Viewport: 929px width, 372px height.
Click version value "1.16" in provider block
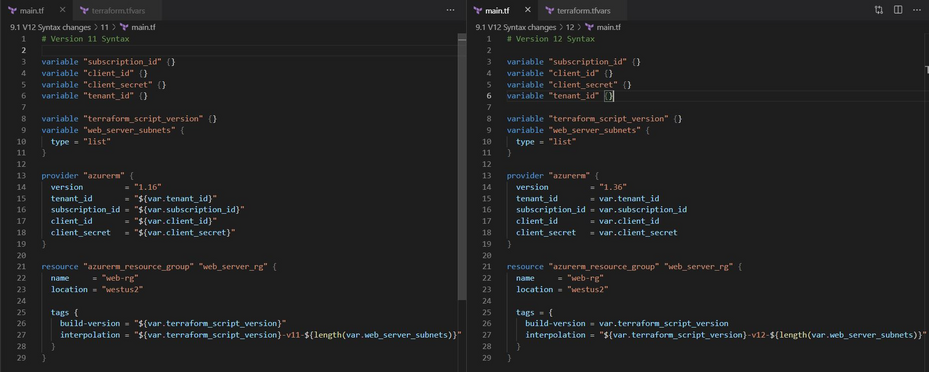pos(148,187)
